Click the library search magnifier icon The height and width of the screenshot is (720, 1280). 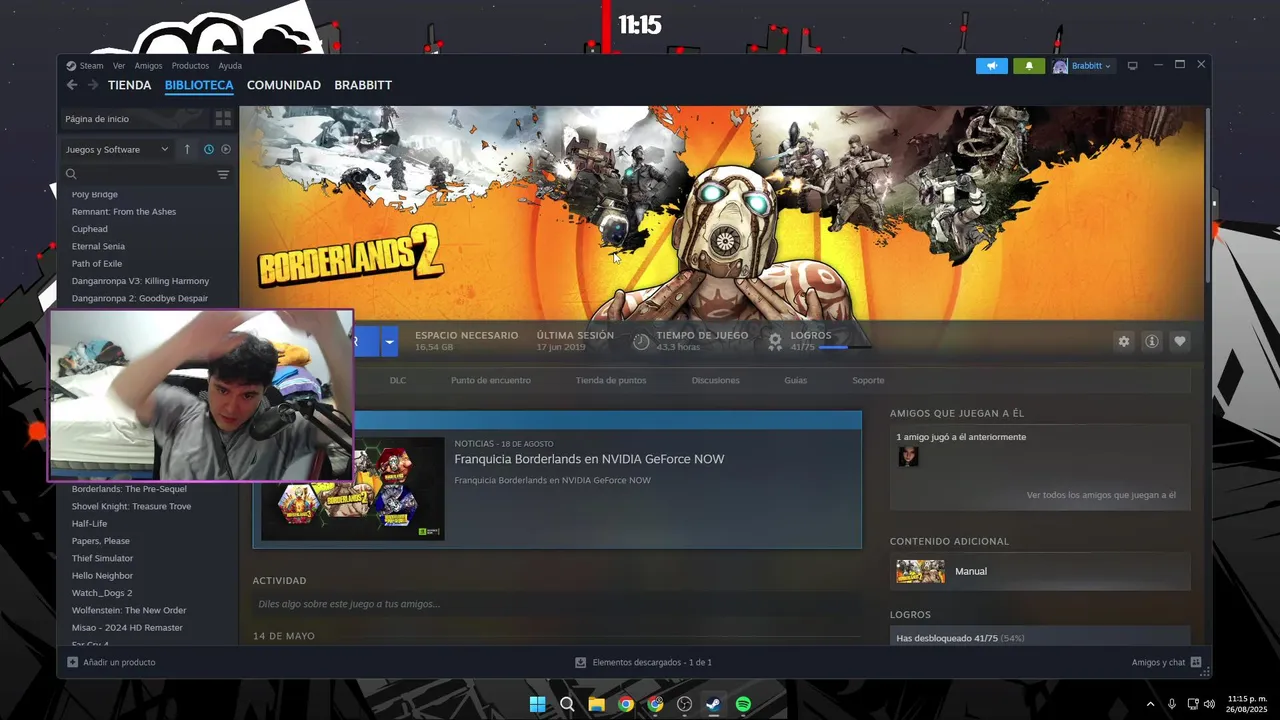coord(71,174)
